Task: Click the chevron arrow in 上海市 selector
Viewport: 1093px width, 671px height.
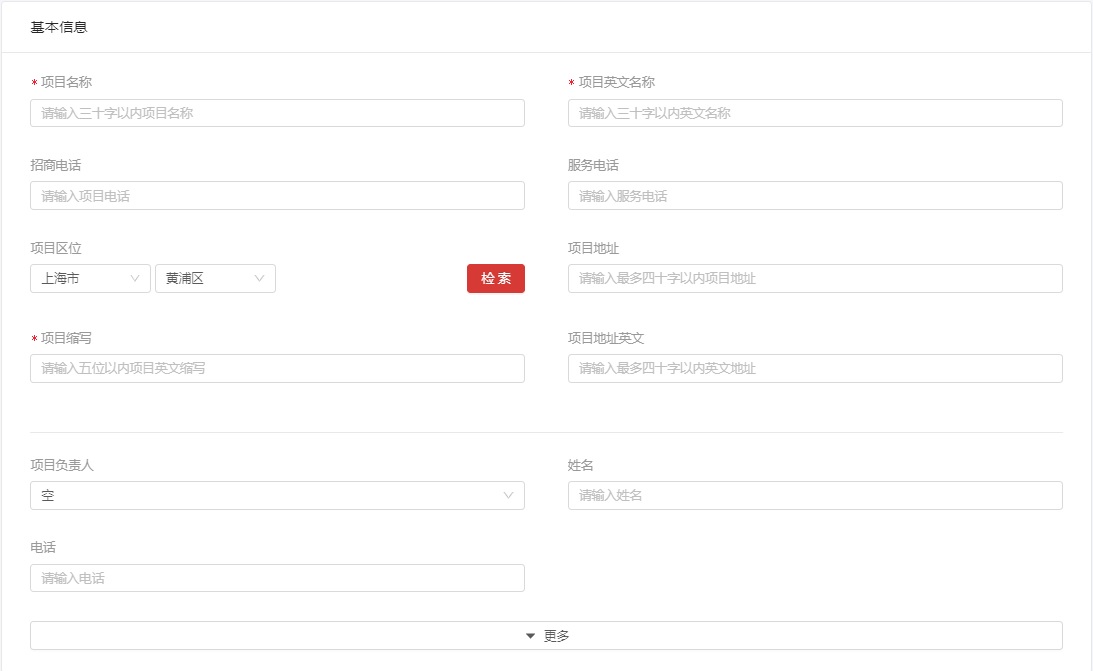Action: coord(135,279)
